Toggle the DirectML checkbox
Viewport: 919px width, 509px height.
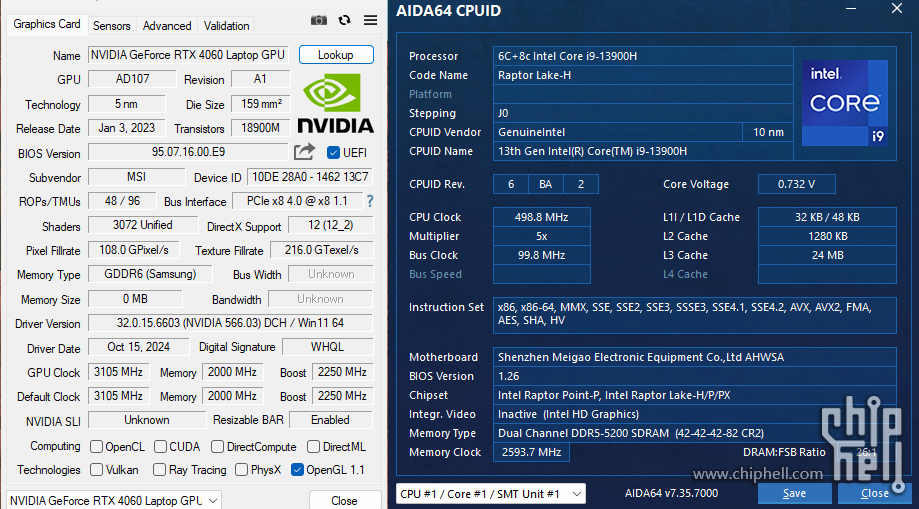point(313,447)
